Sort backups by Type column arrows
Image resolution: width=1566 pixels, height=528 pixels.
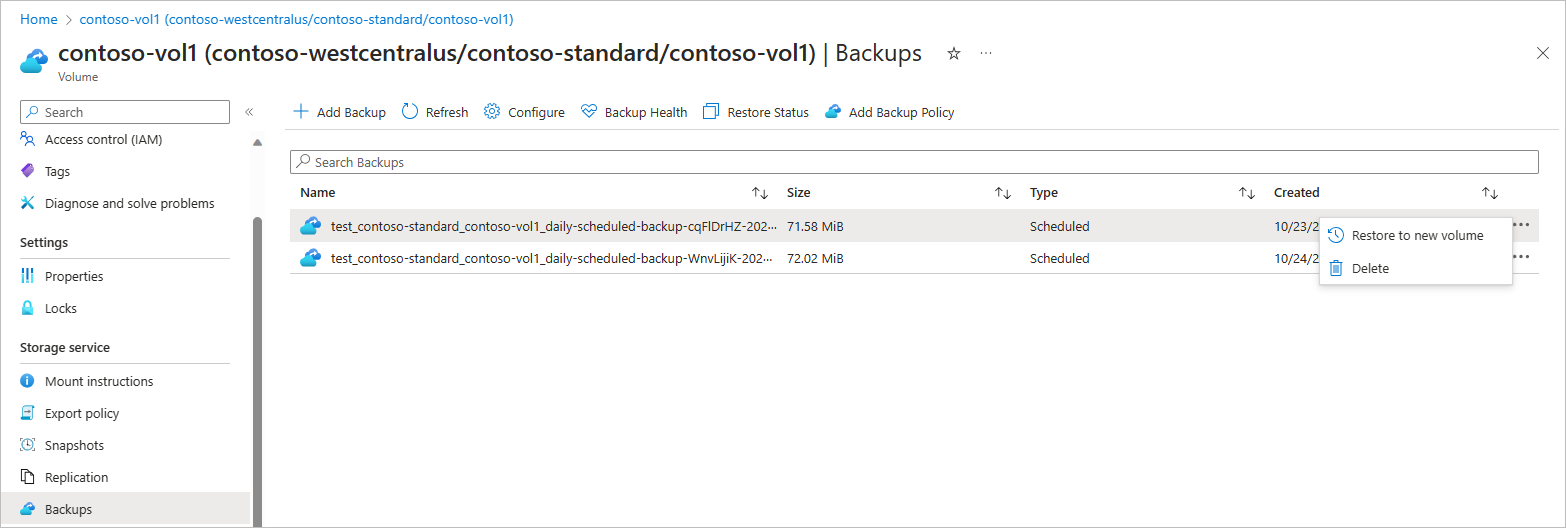pos(1247,193)
